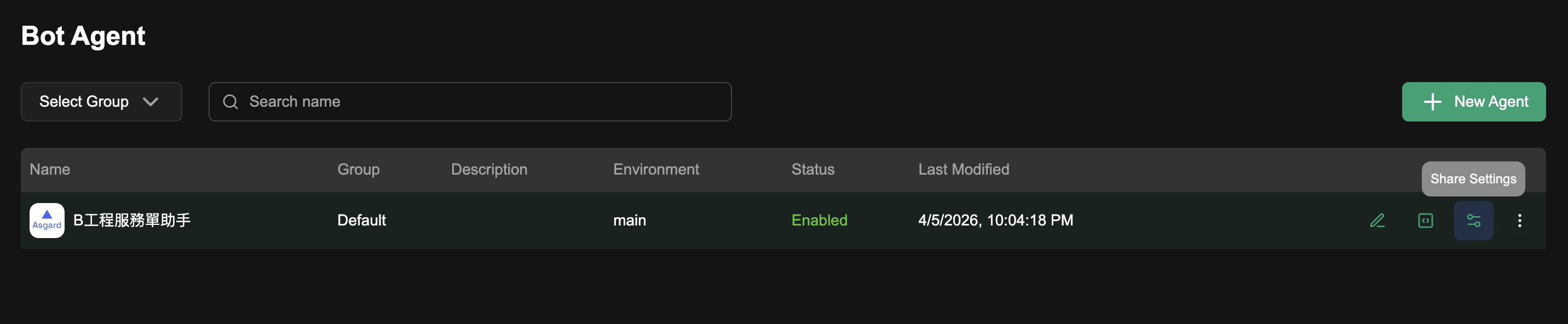This screenshot has height=324, width=1568.
Task: Click the Description column header
Action: (489, 169)
